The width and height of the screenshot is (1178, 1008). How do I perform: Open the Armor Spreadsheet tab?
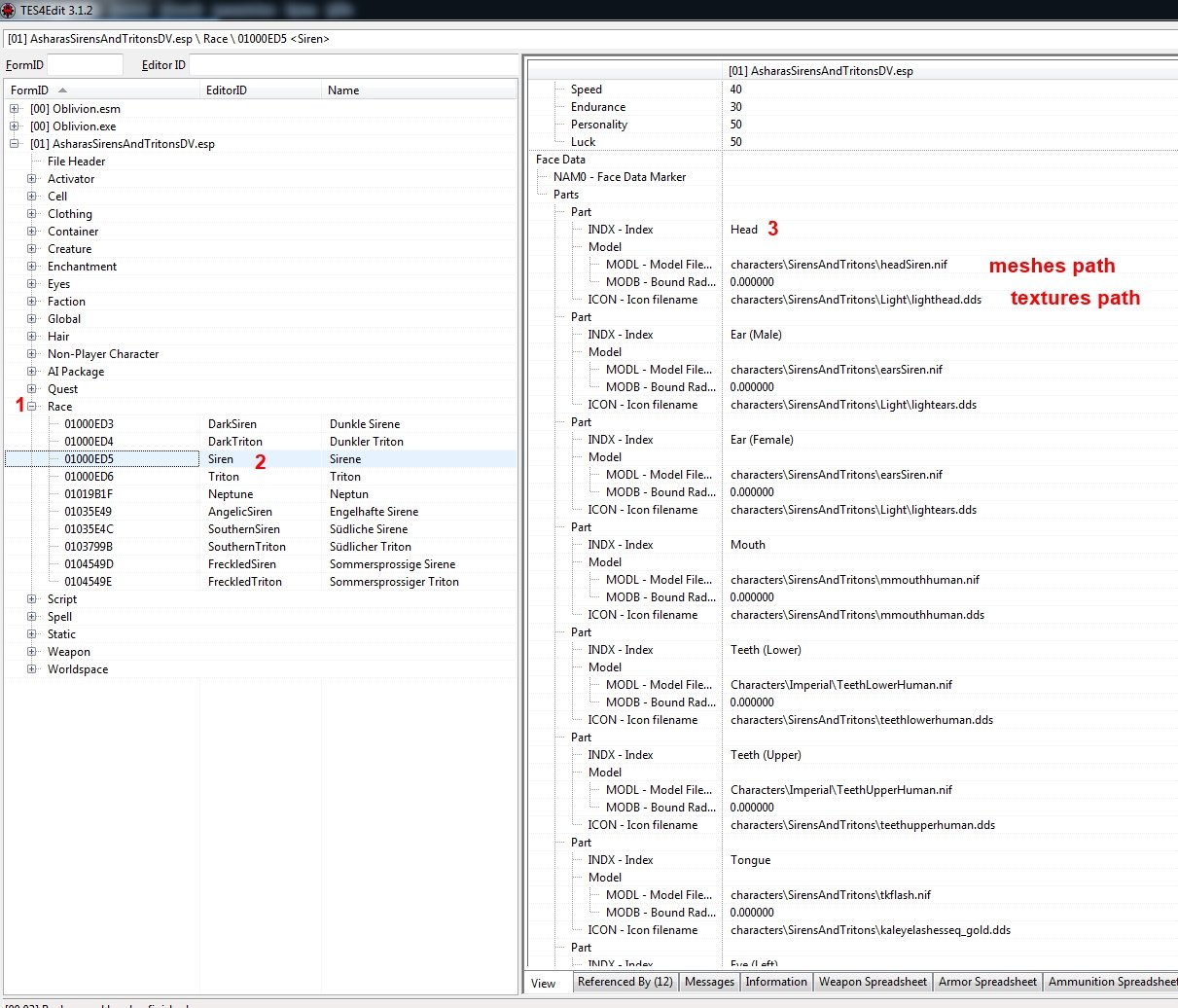tap(987, 982)
